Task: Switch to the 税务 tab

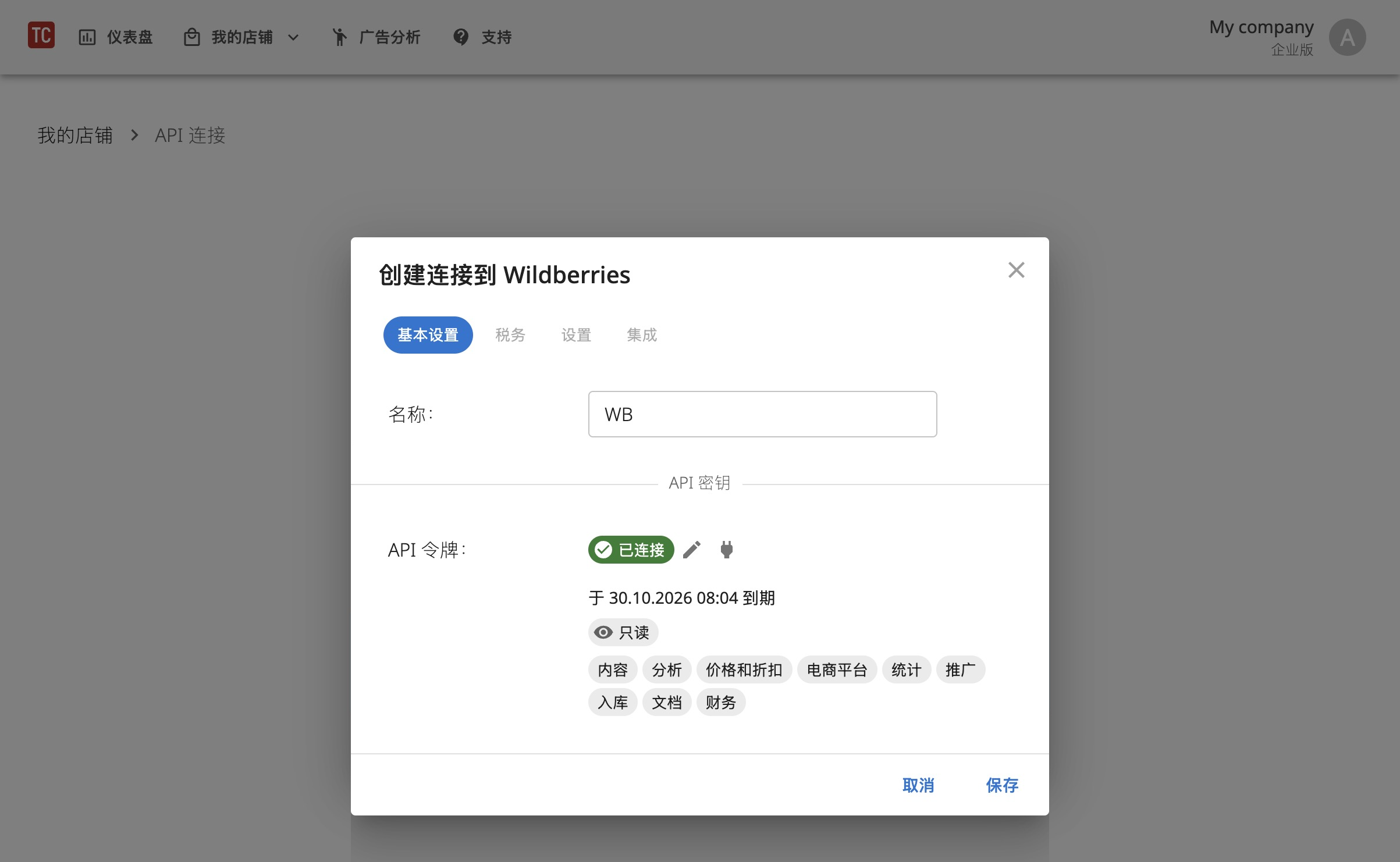Action: tap(510, 335)
